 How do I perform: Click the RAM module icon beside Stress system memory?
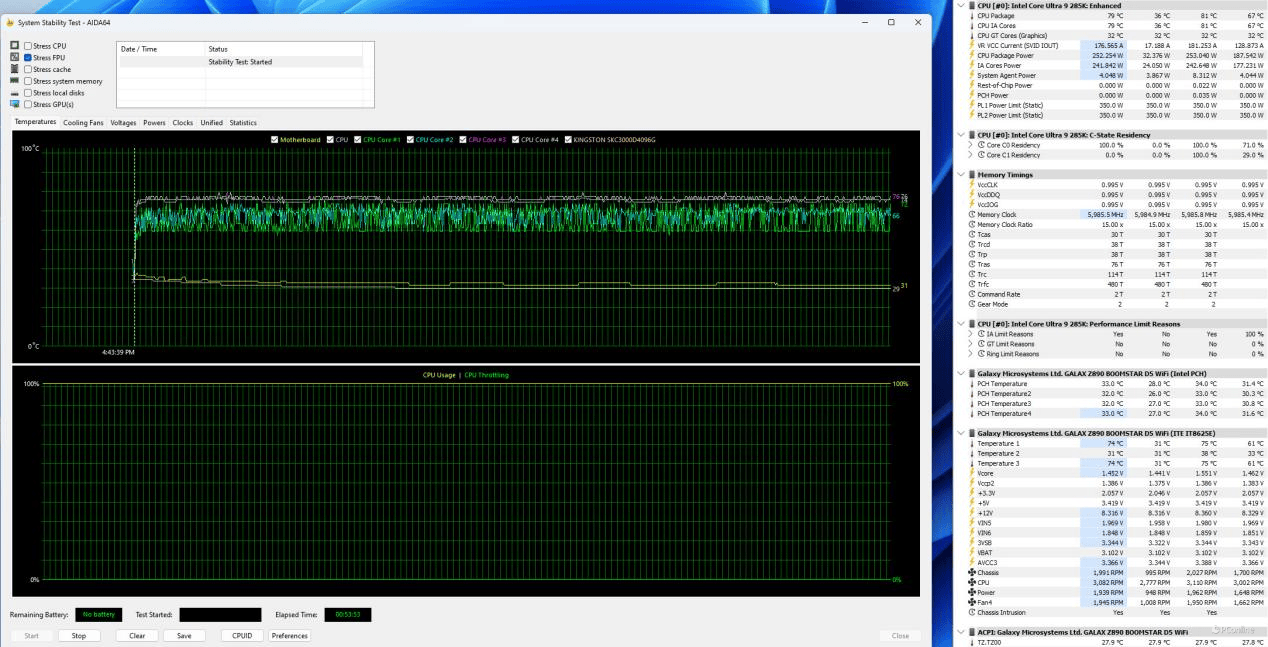point(14,82)
